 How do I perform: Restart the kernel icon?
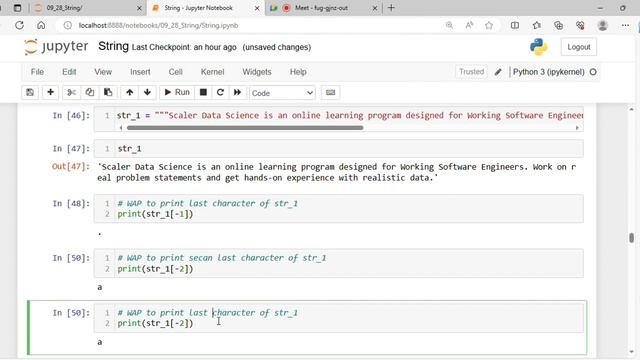click(x=220, y=92)
